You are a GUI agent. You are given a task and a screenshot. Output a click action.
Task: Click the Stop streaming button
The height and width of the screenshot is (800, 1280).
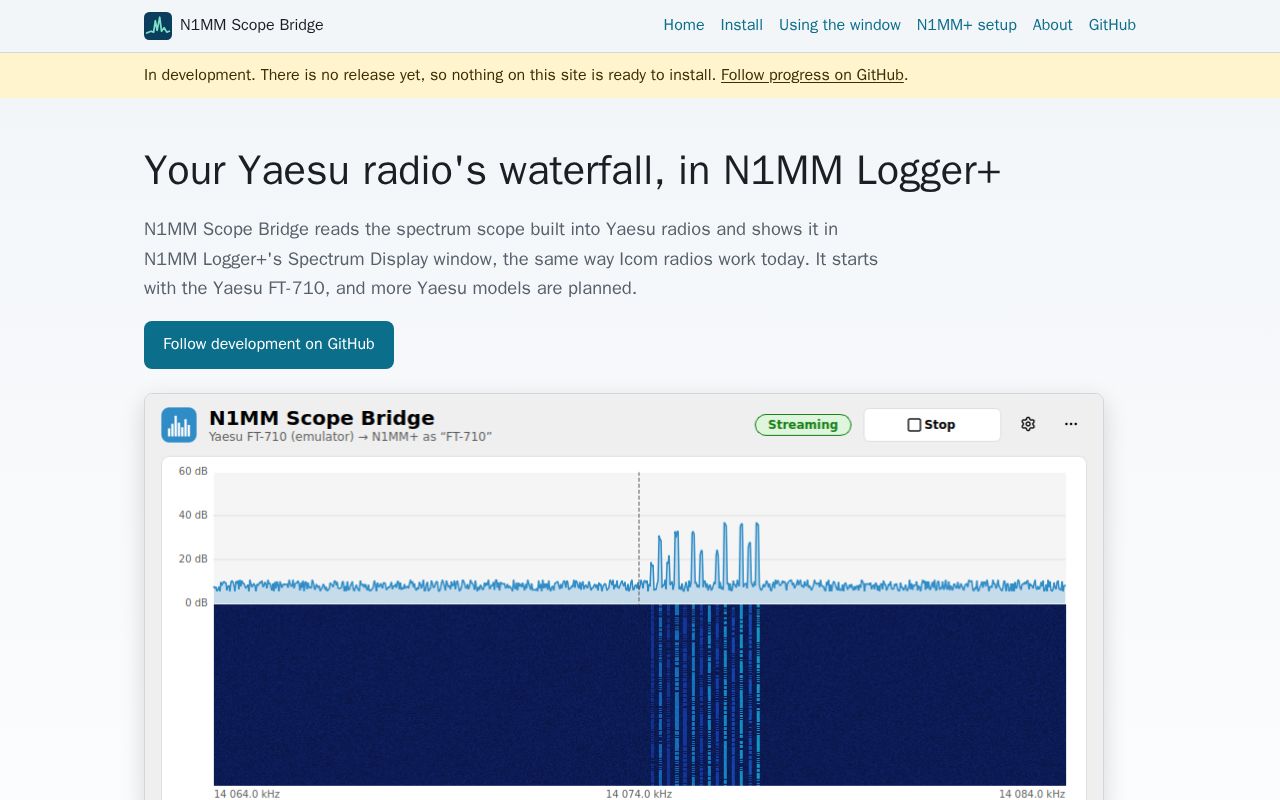(x=932, y=425)
